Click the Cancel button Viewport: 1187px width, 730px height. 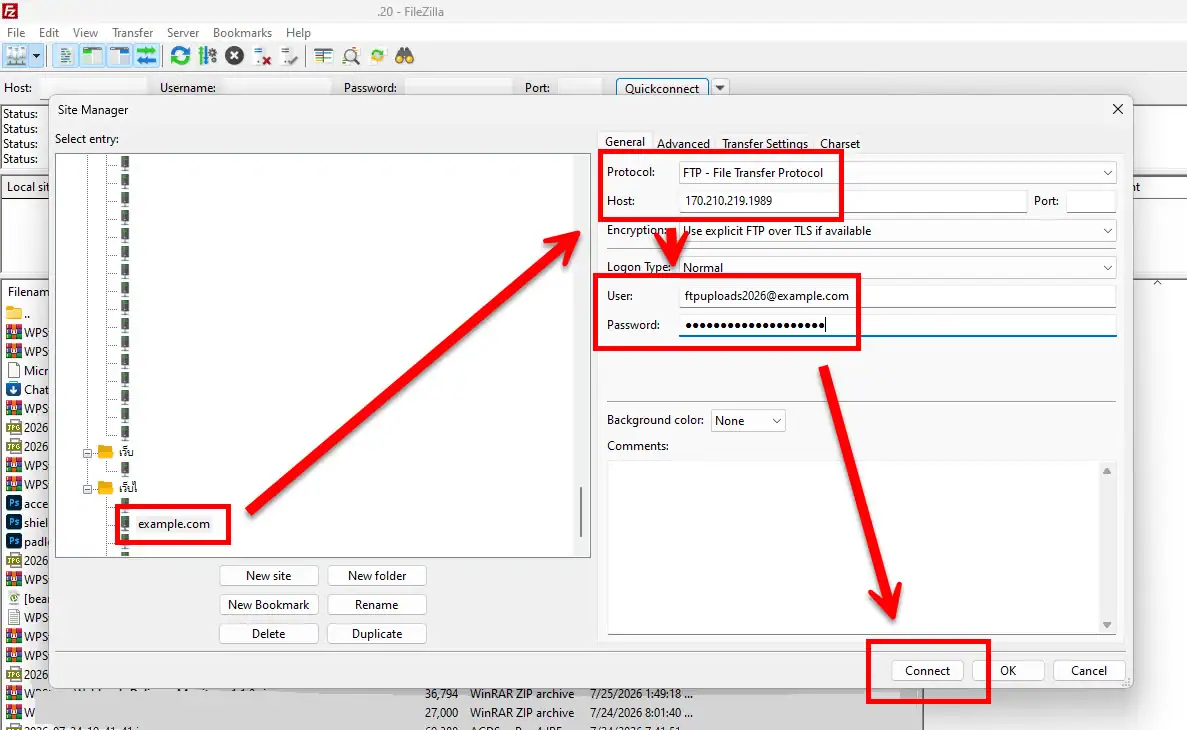tap(1089, 671)
